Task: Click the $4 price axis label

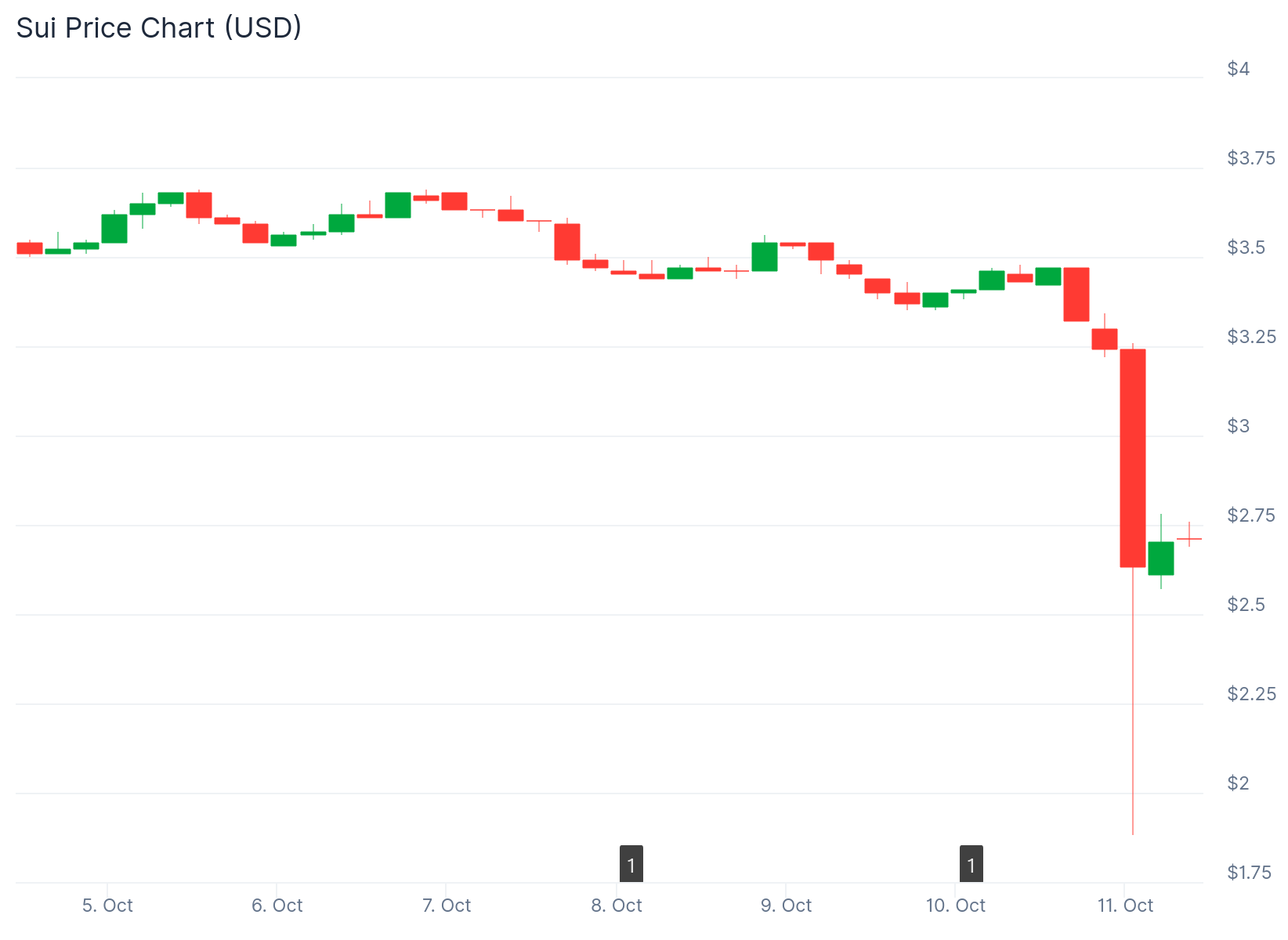Action: (1238, 69)
